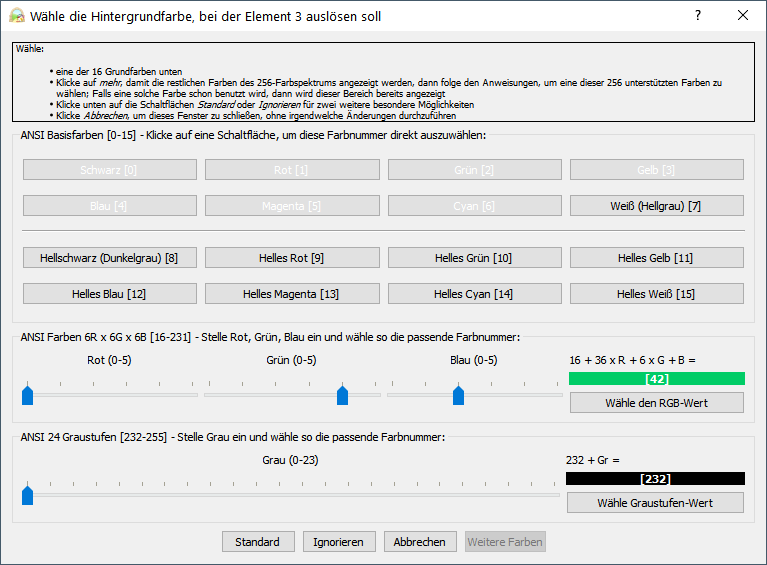Click the 'Grün (0-5)' label

click(x=292, y=360)
